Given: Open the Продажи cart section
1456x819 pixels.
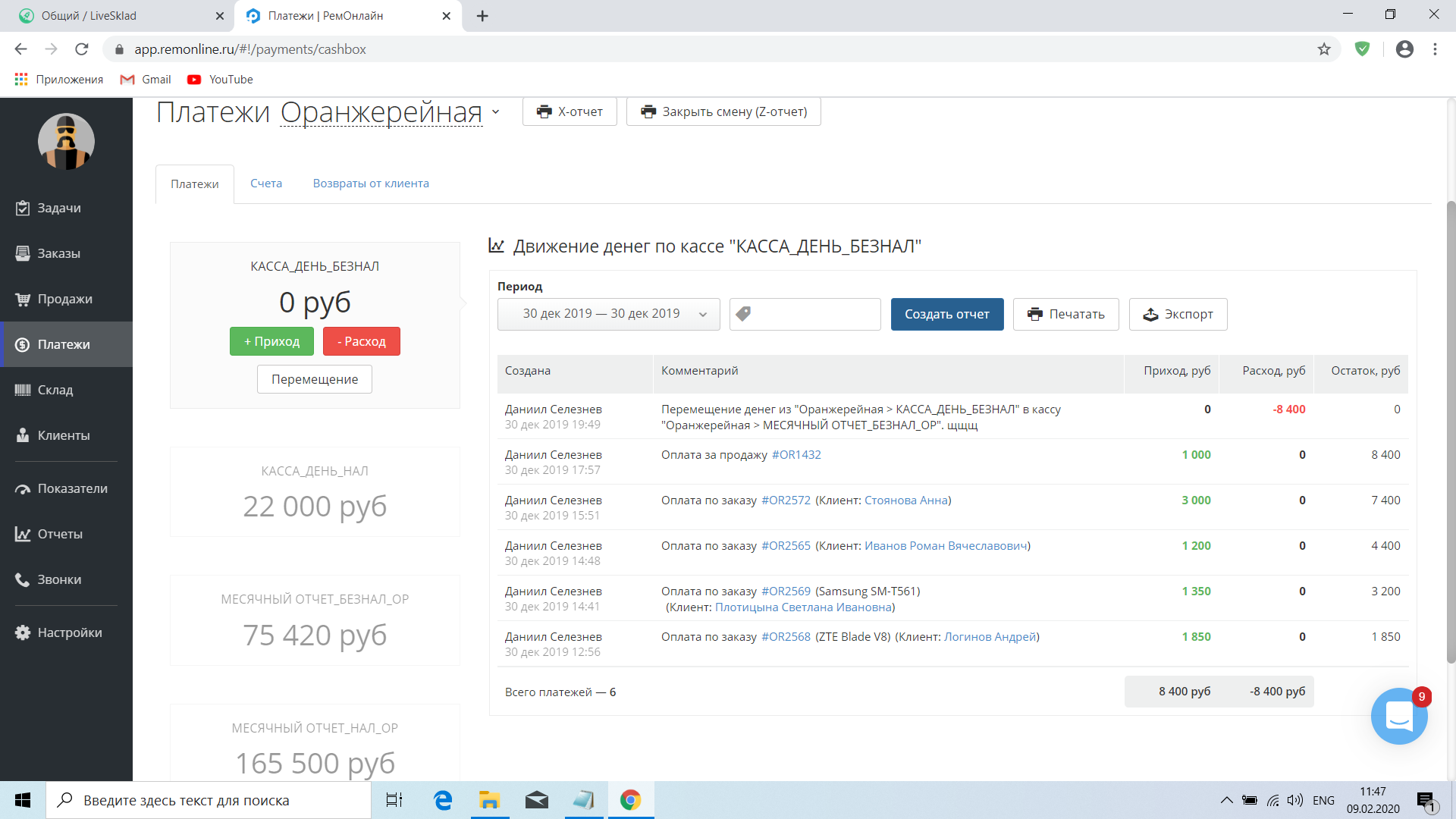Looking at the screenshot, I should point(64,299).
